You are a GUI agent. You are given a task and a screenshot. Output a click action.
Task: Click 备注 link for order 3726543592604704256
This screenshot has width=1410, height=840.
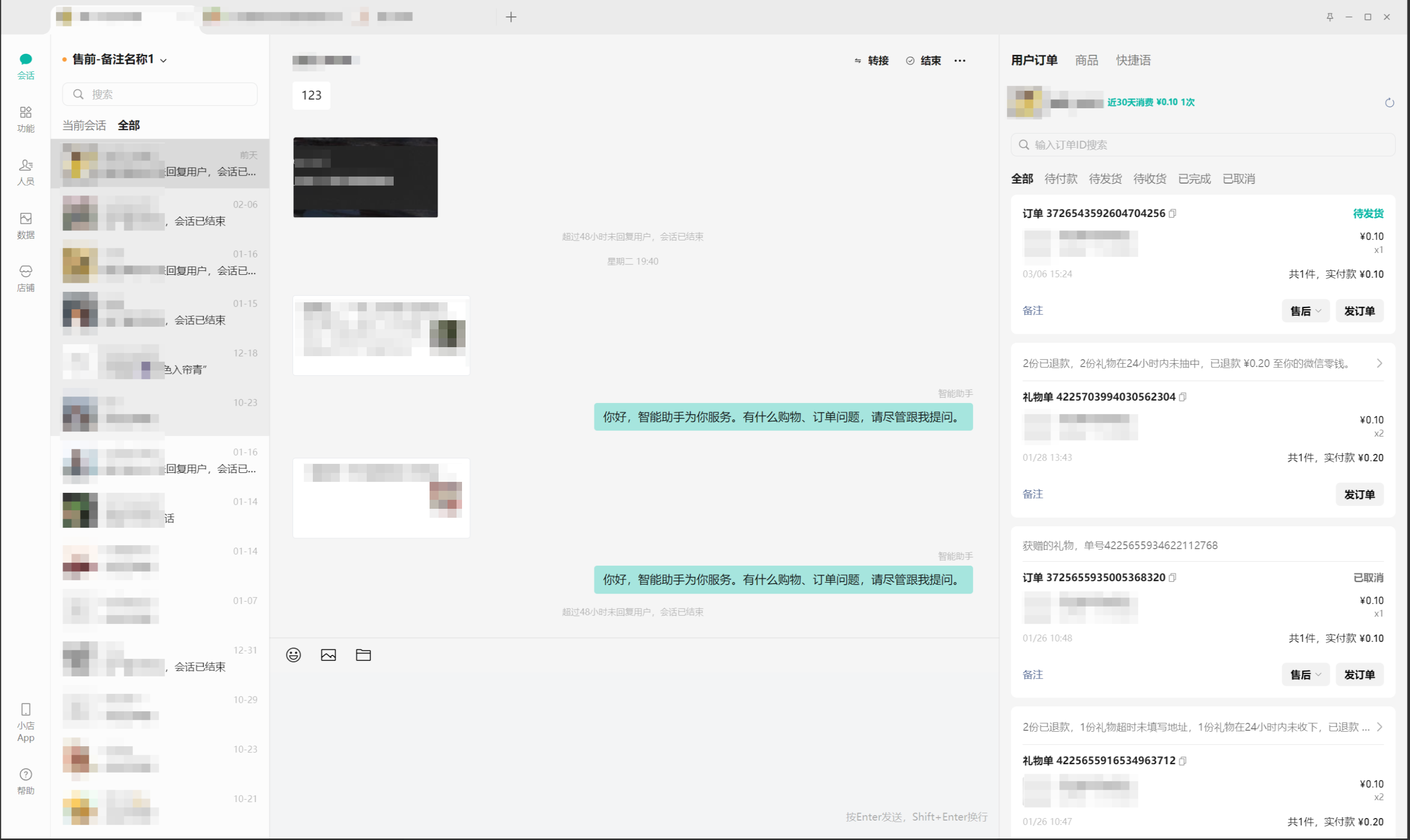(1032, 310)
